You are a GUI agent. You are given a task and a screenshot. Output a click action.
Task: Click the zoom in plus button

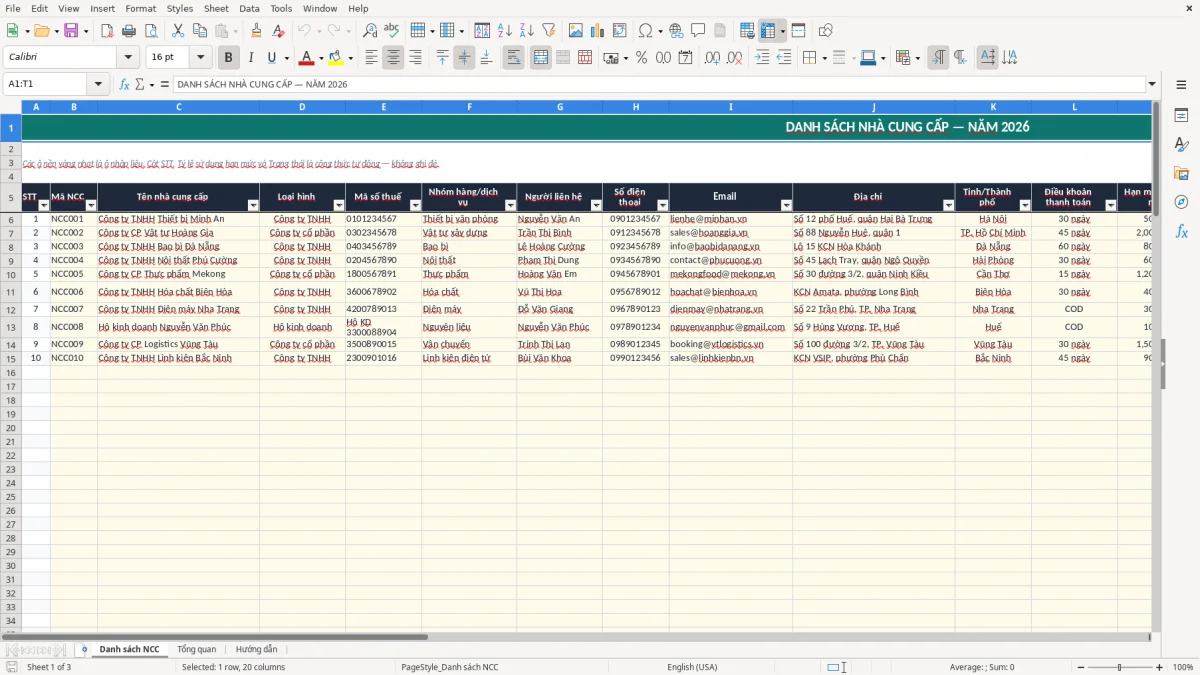[x=1160, y=667]
